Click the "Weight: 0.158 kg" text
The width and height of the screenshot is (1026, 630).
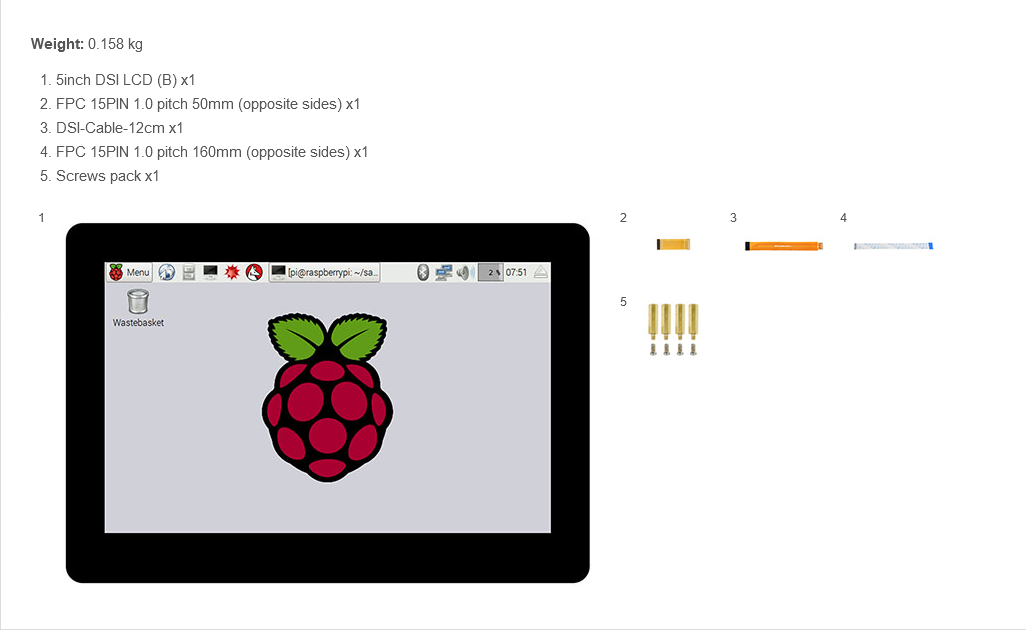coord(87,44)
